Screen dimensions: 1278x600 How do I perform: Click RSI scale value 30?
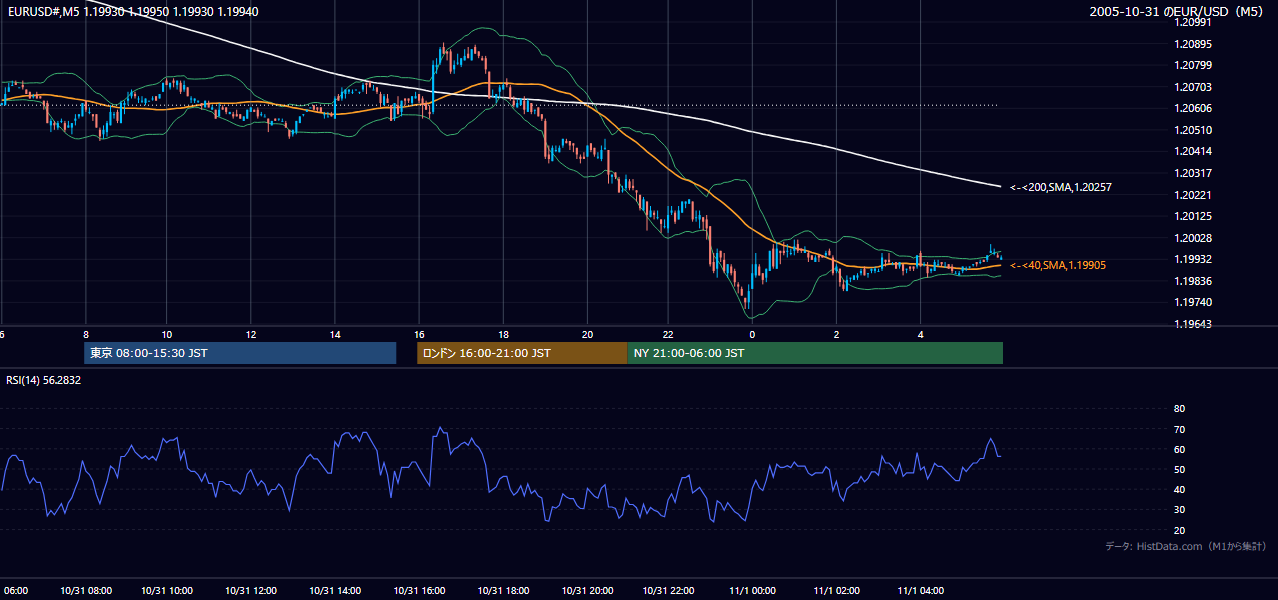coord(1179,510)
